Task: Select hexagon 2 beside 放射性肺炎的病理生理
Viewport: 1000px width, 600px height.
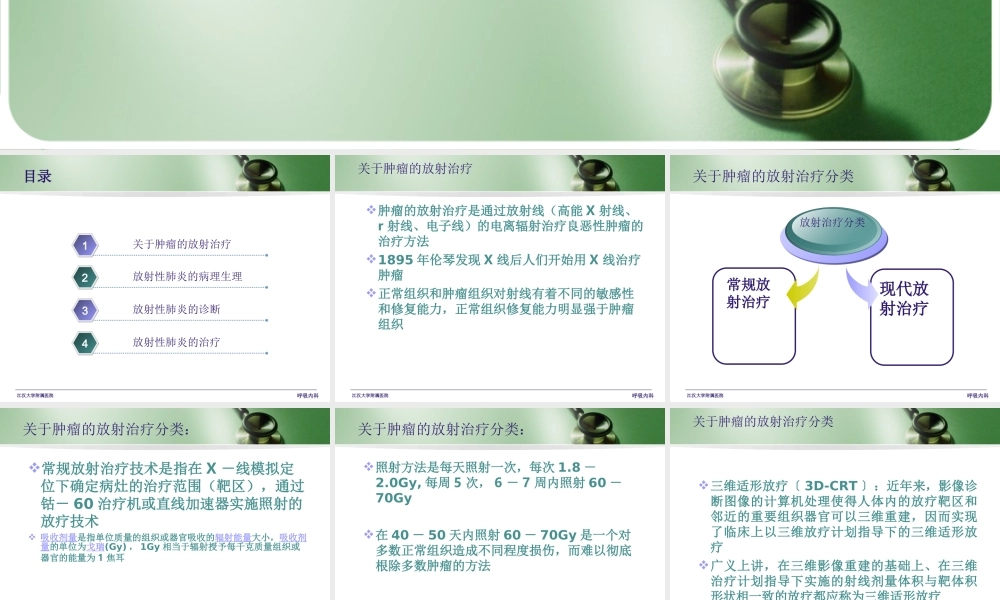Action: [x=86, y=276]
